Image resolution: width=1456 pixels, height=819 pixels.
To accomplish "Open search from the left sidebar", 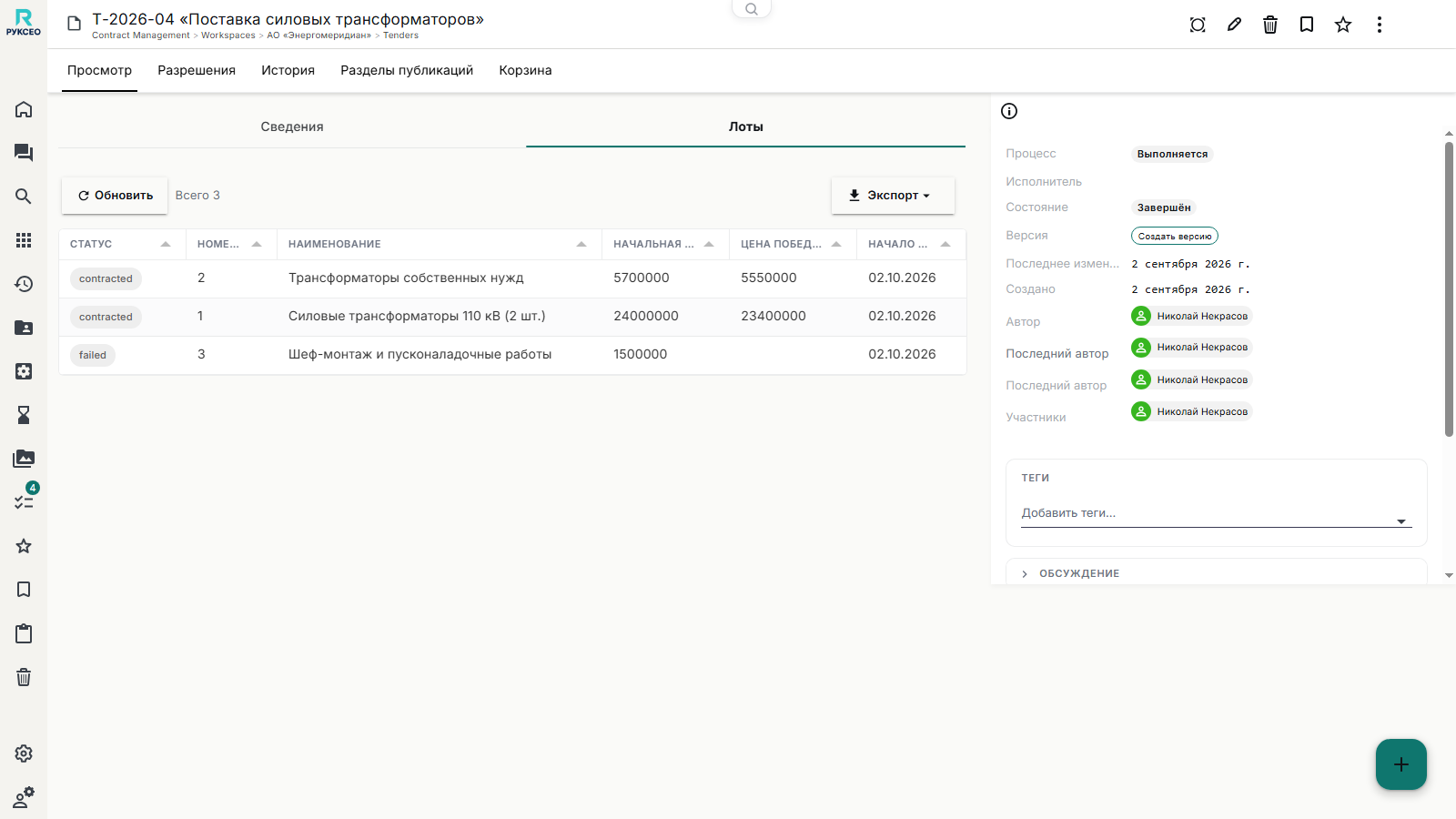I will (x=24, y=197).
